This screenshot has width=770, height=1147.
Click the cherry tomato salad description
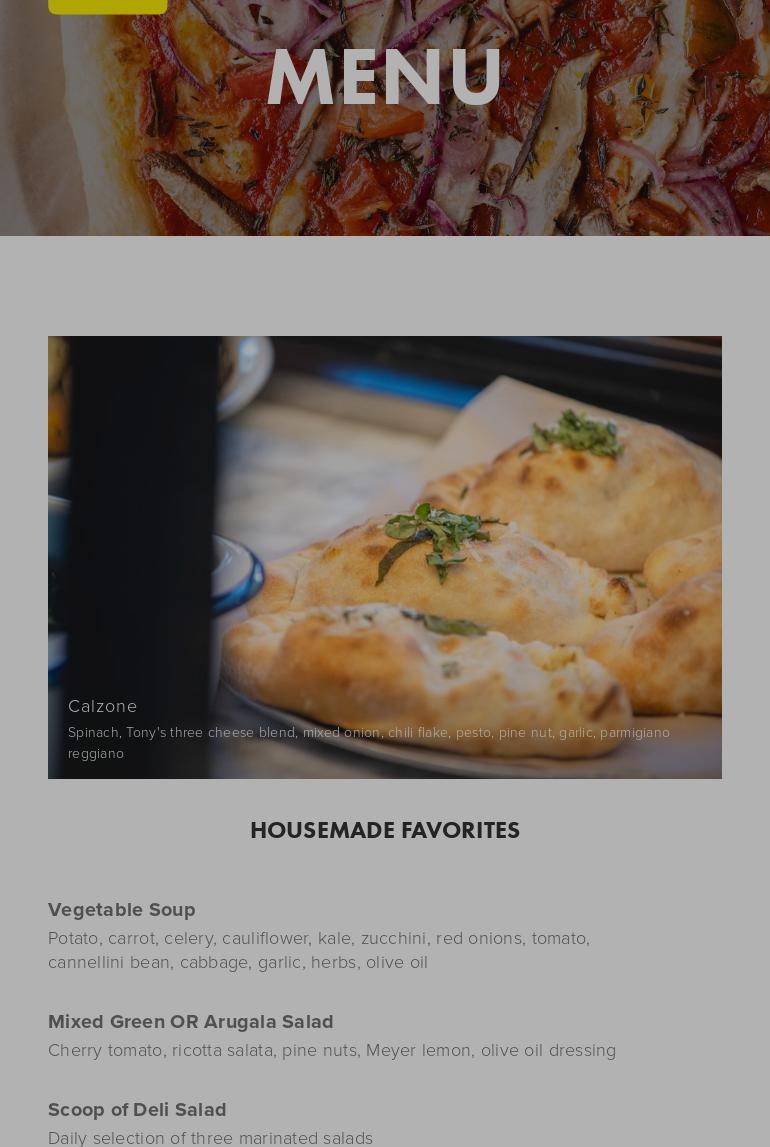[x=332, y=1050]
